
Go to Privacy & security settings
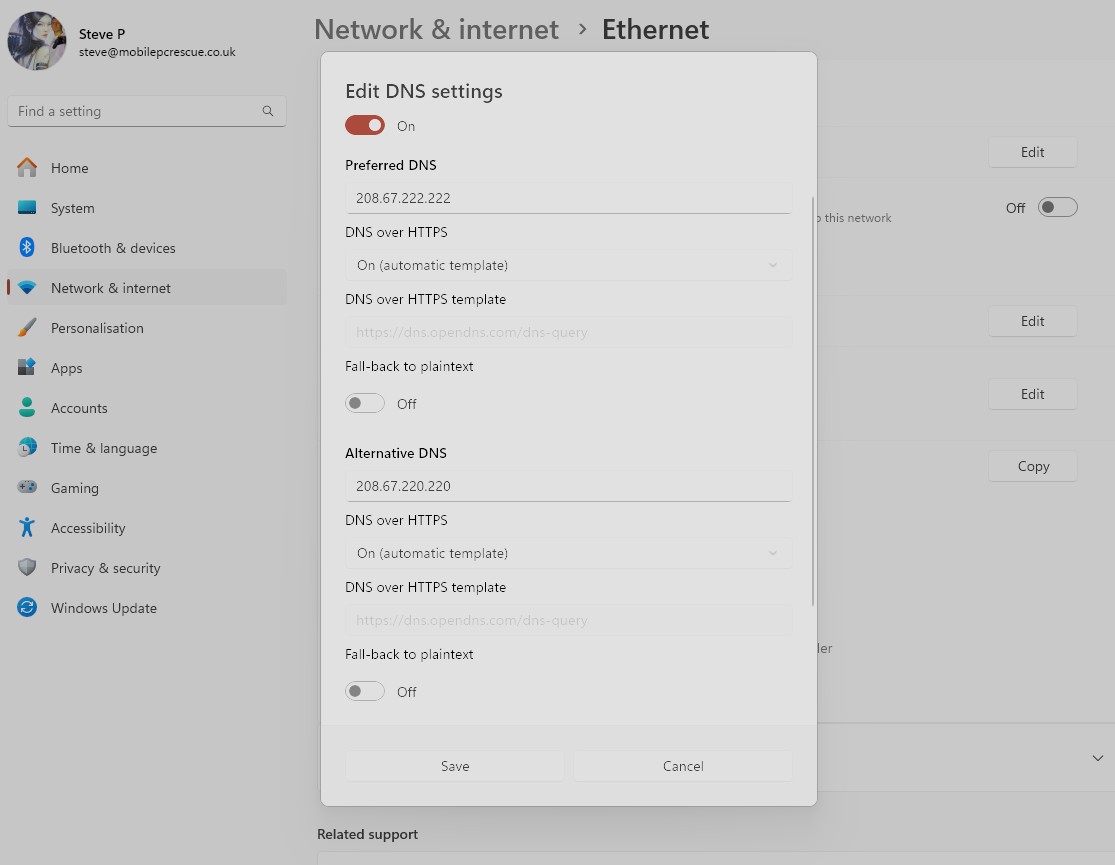(105, 568)
